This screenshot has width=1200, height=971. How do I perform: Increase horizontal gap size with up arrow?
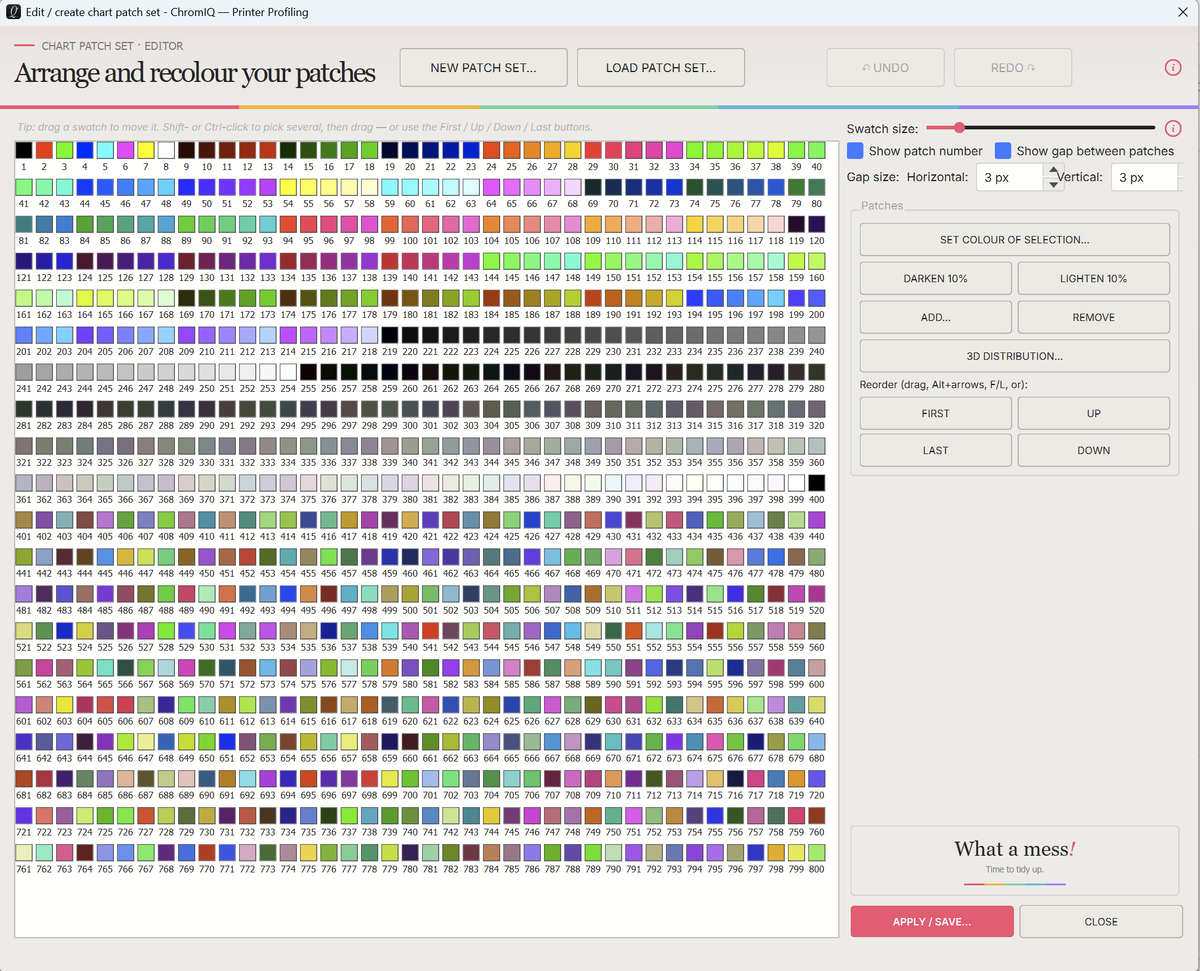pyautogui.click(x=1053, y=171)
